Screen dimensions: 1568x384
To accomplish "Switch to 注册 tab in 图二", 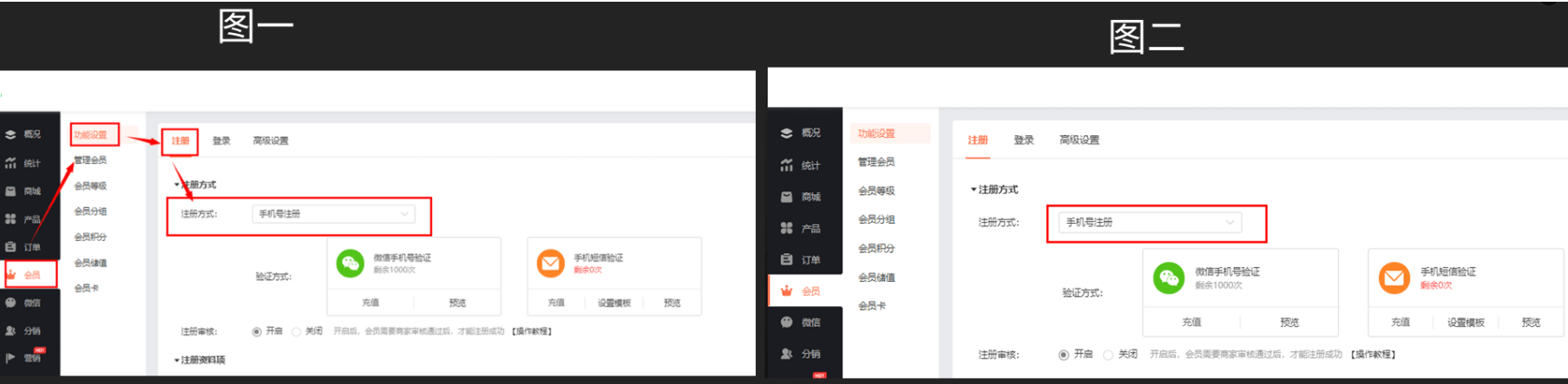I will (x=978, y=140).
